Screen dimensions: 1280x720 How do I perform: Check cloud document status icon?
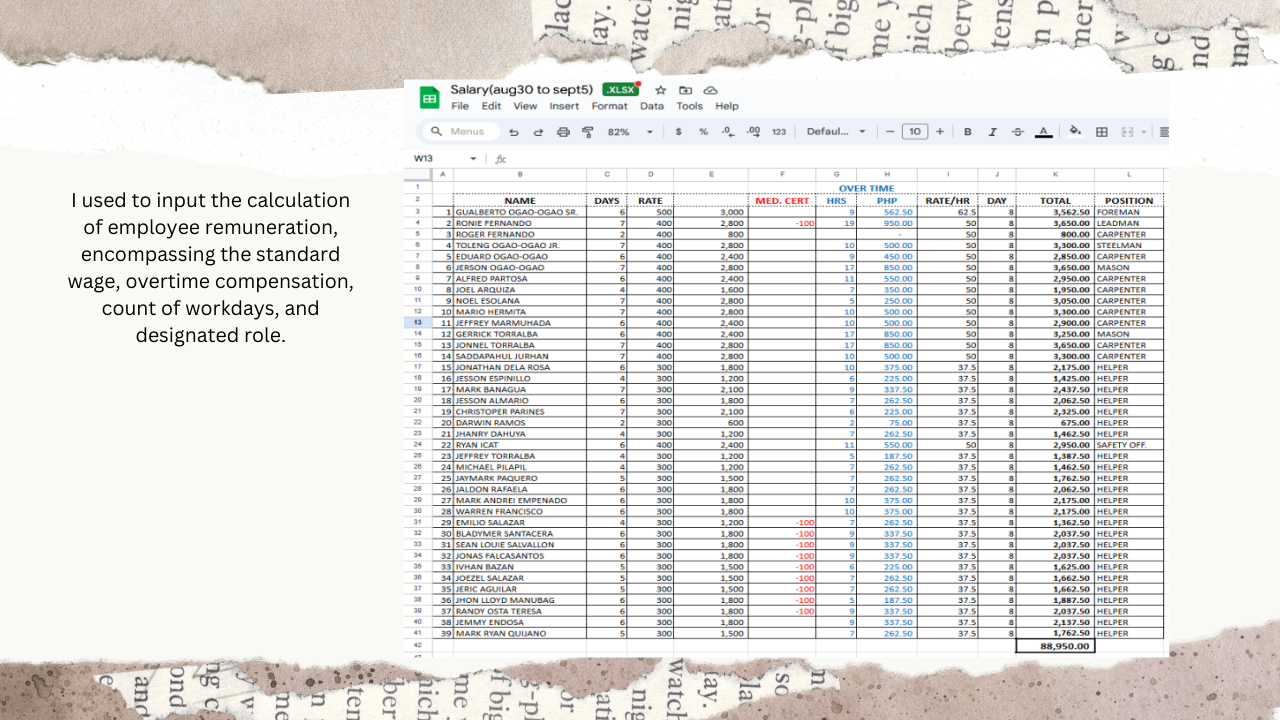(711, 90)
